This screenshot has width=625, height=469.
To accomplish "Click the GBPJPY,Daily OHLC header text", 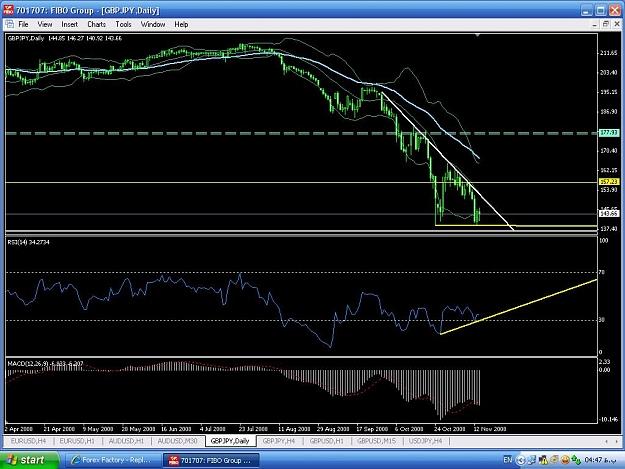I will [65, 38].
